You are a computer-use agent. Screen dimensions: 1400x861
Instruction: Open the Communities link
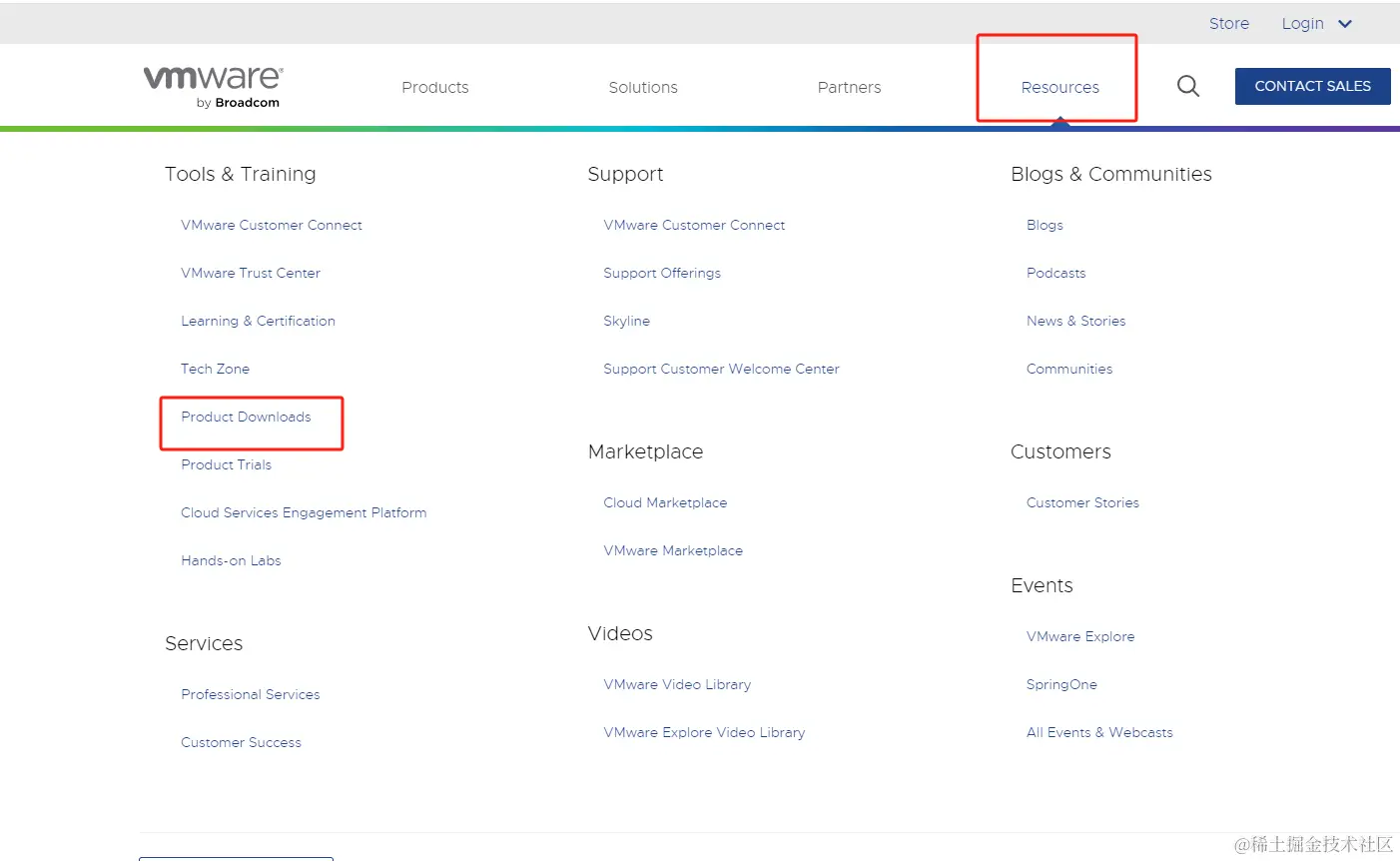click(1068, 369)
